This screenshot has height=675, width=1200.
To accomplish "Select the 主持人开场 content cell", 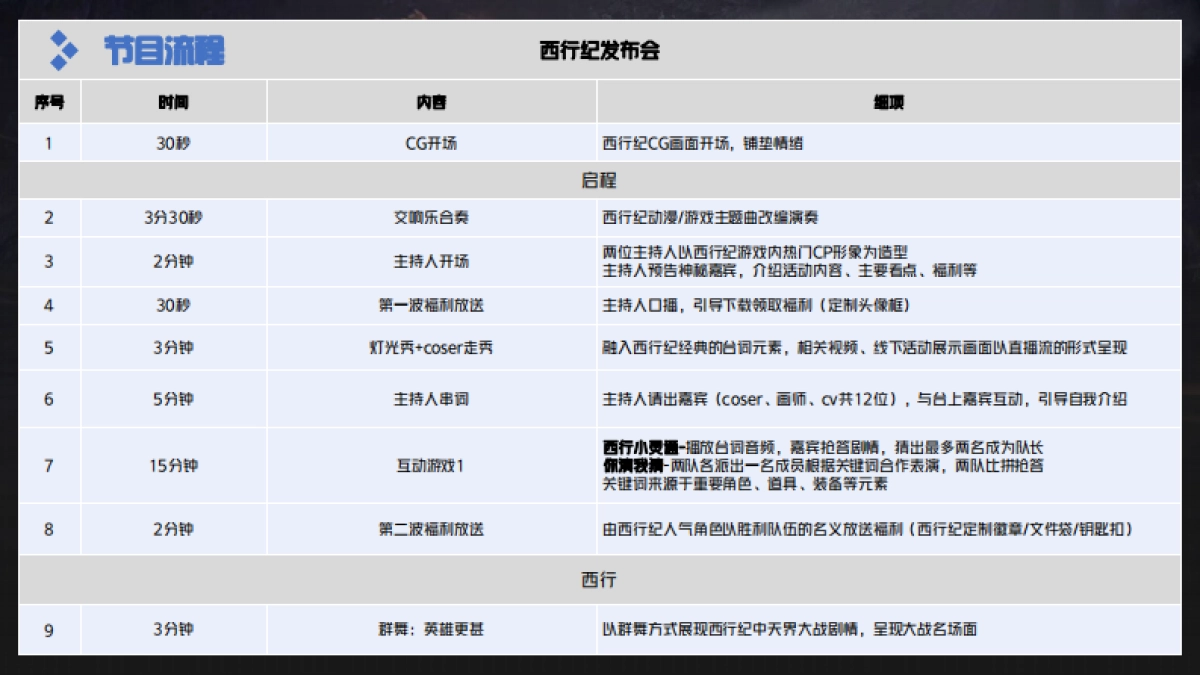I will tap(430, 261).
